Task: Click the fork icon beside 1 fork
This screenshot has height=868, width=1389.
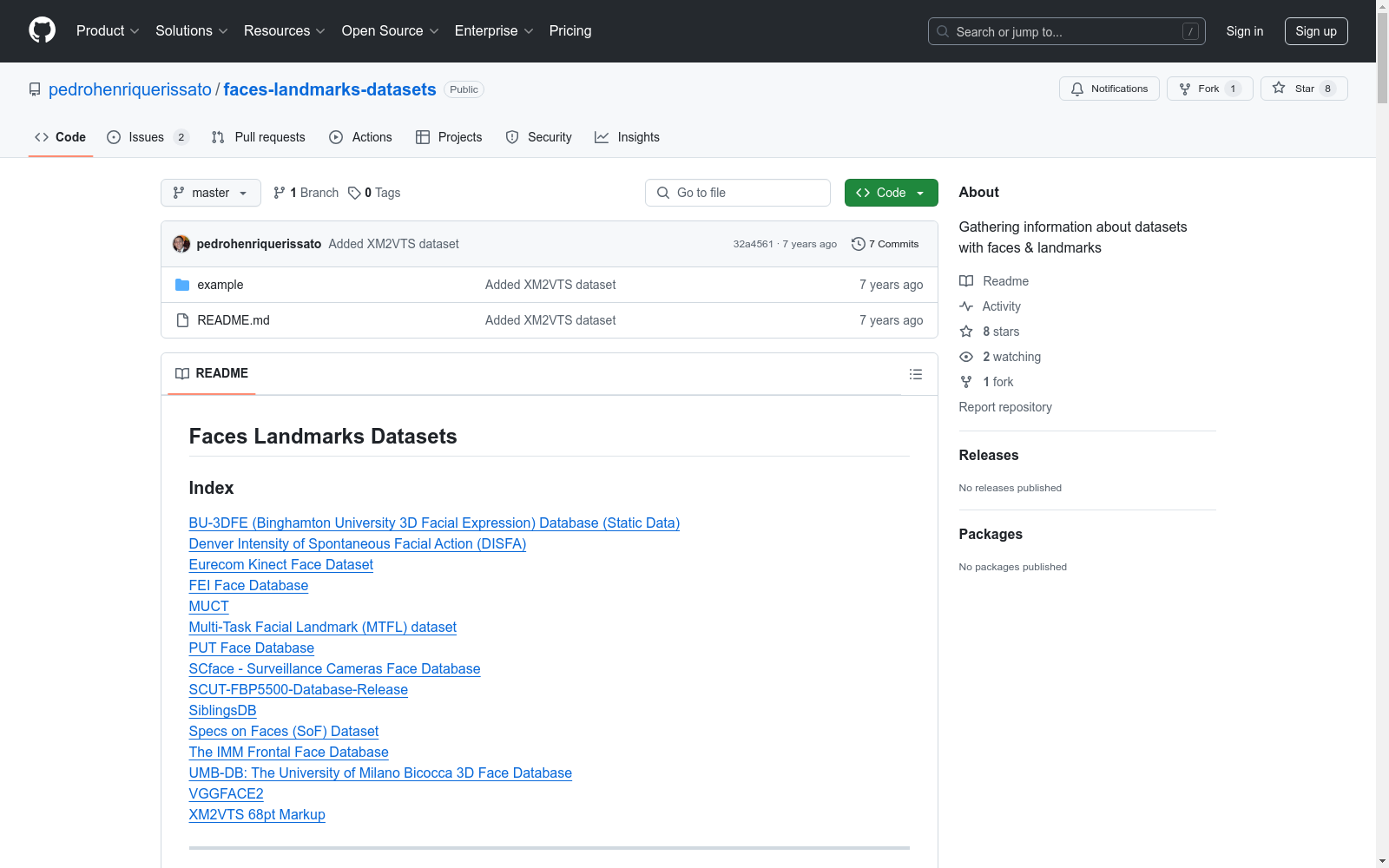Action: tap(966, 382)
